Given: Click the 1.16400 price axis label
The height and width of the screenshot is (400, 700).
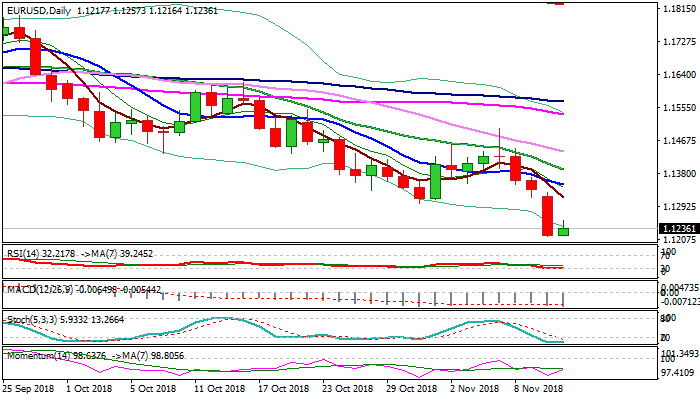Looking at the screenshot, I should coord(678,75).
